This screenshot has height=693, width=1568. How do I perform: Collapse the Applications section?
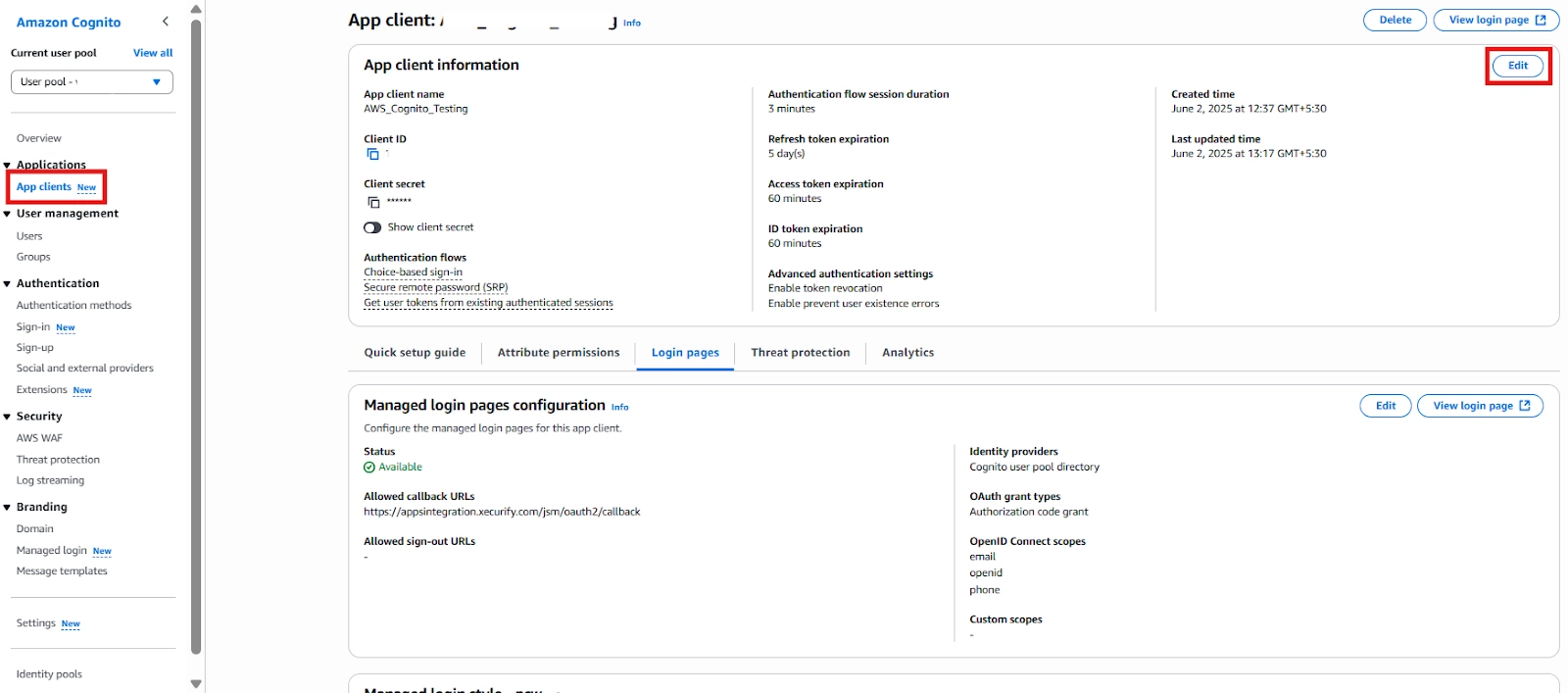(x=7, y=166)
